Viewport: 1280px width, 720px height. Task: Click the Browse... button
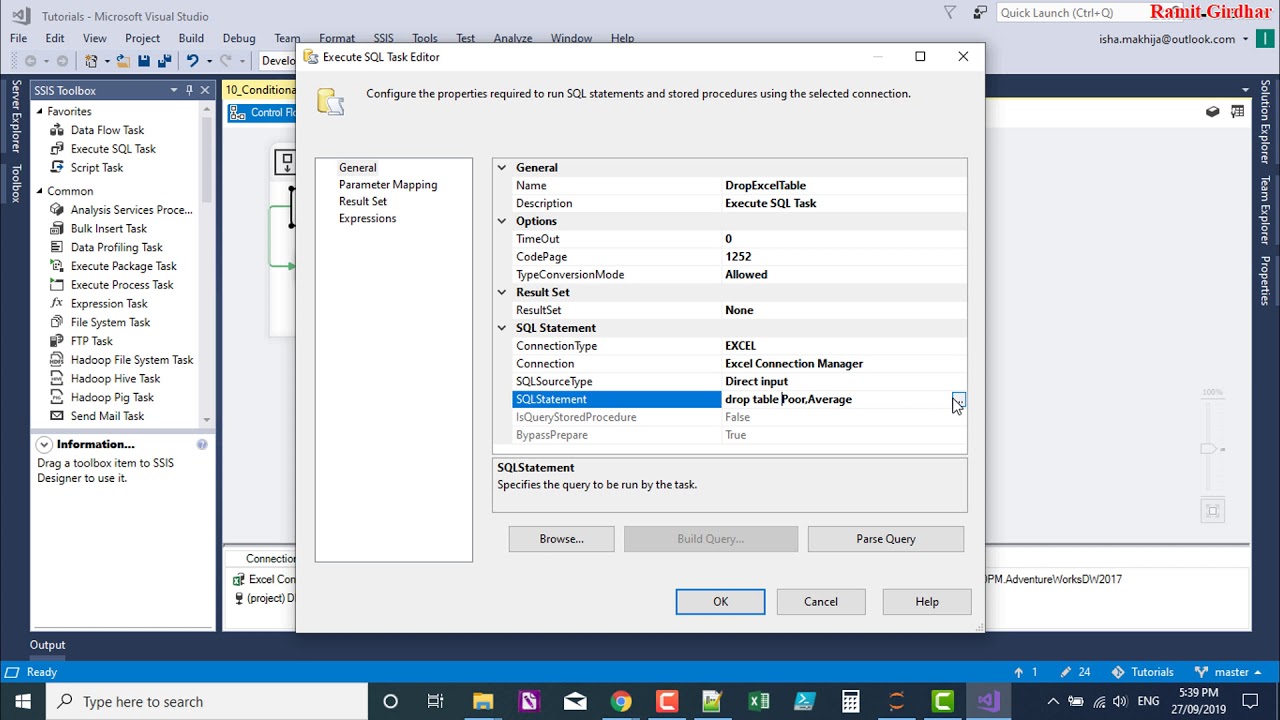pyautogui.click(x=561, y=539)
